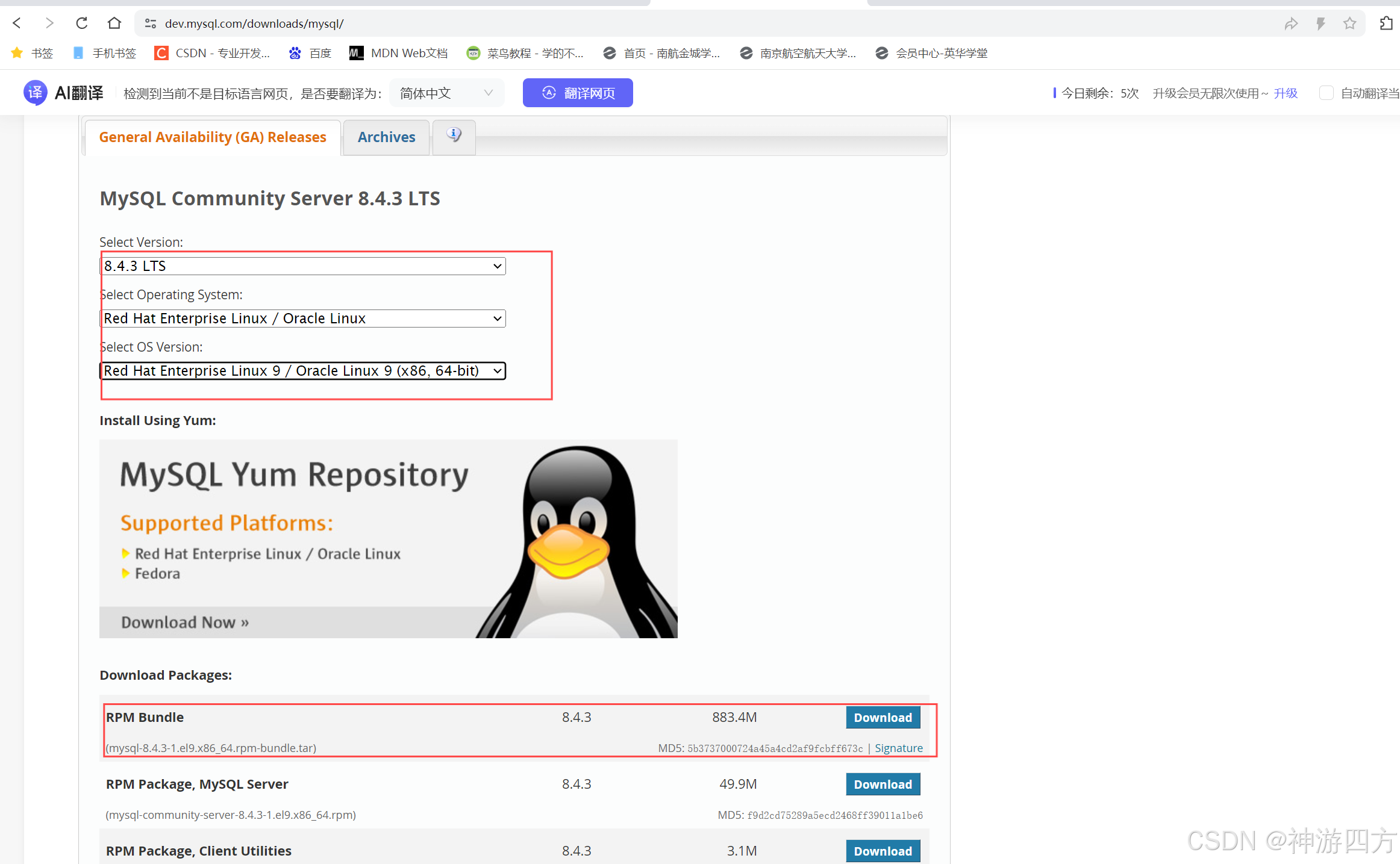Viewport: 1400px width, 864px height.
Task: Reload the page with the refresh icon
Action: coord(82,23)
